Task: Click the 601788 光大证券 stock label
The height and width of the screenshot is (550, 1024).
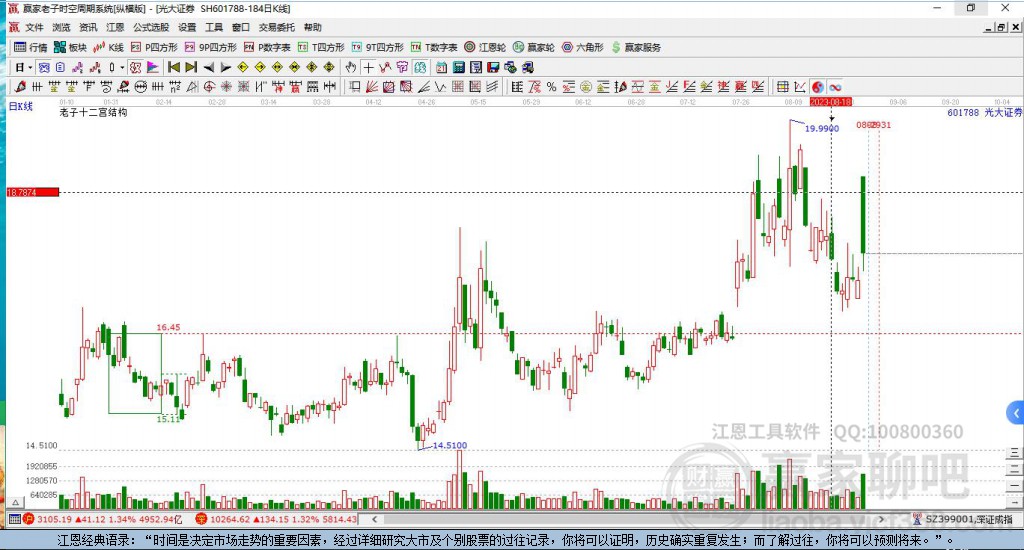Action: point(984,112)
